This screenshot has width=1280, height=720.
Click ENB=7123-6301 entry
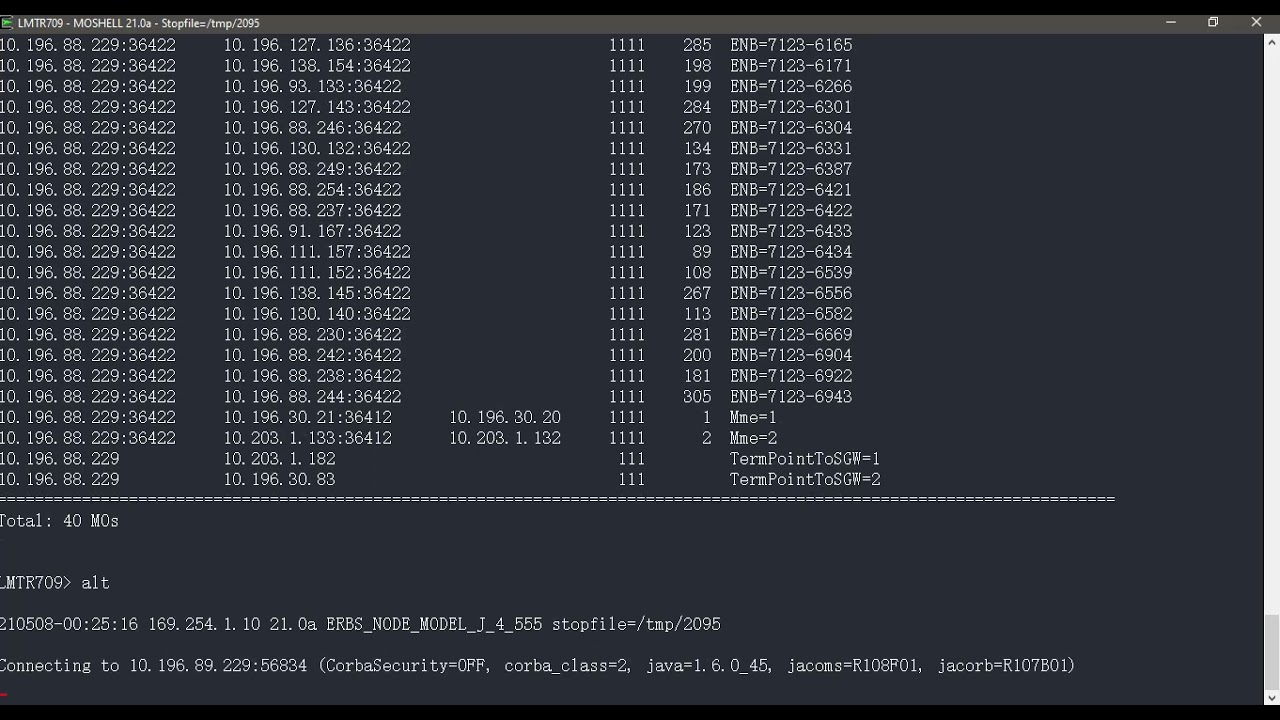(x=791, y=107)
